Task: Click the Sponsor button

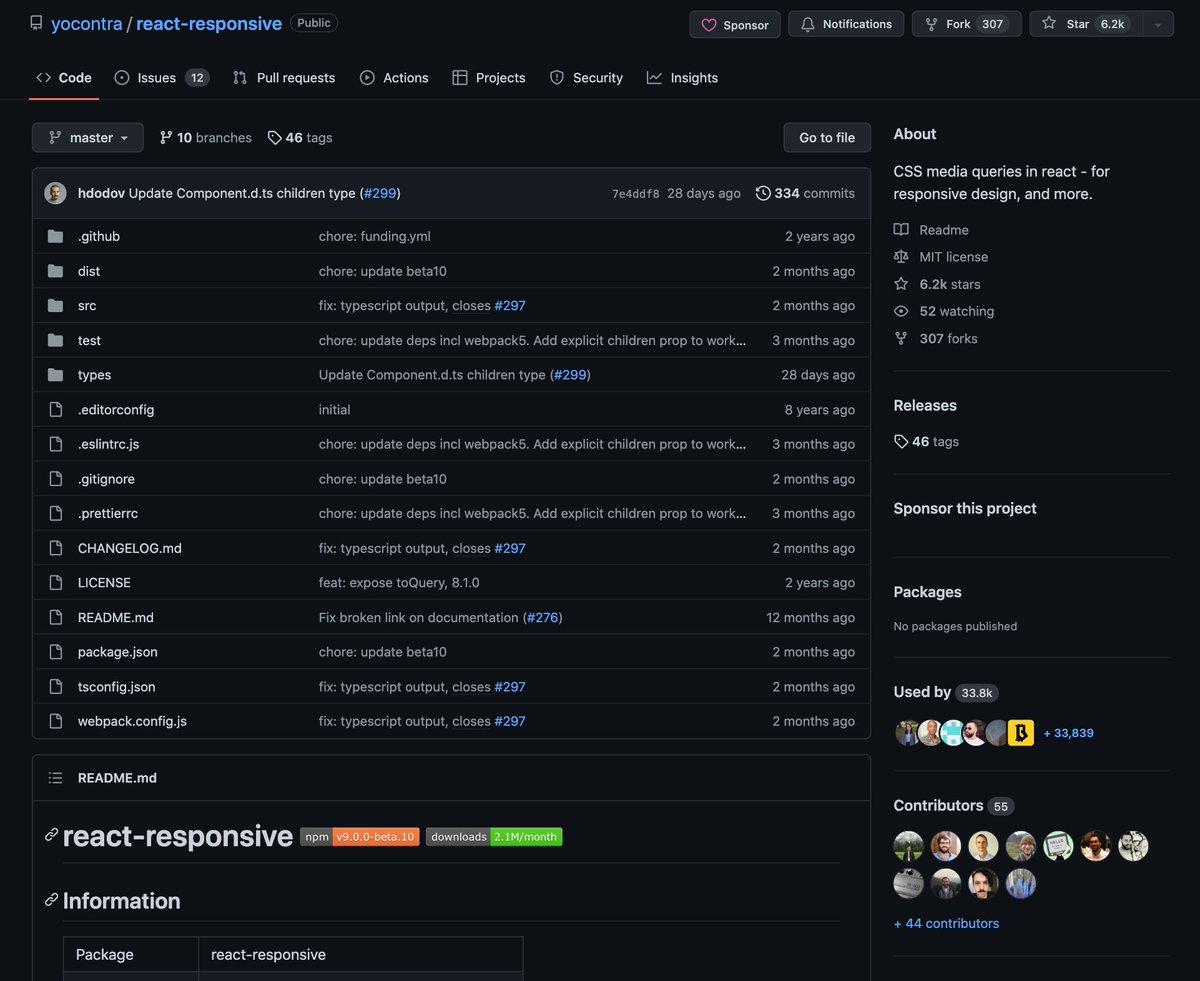Action: (734, 24)
